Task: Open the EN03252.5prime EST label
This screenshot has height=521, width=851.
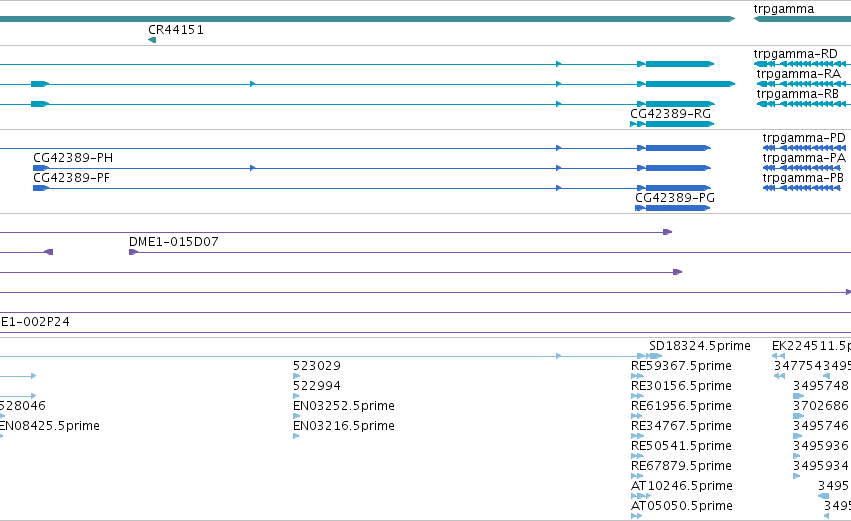Action: [x=344, y=406]
